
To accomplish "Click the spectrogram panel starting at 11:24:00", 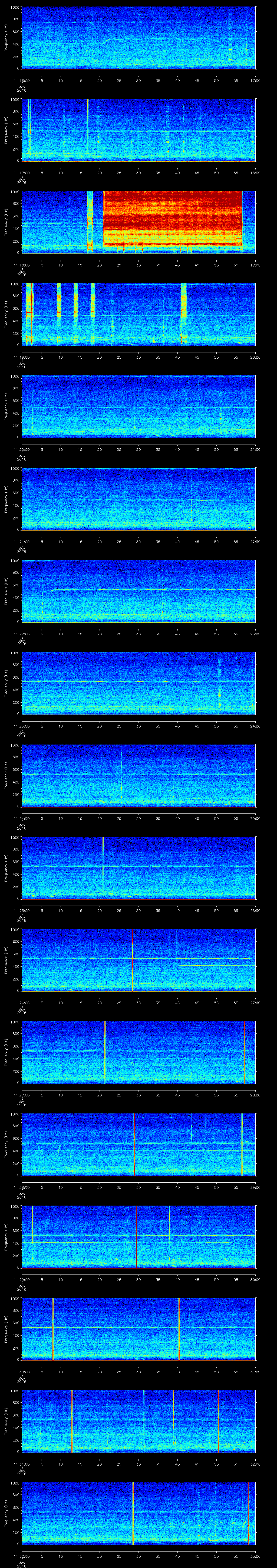I will click(x=138, y=775).
